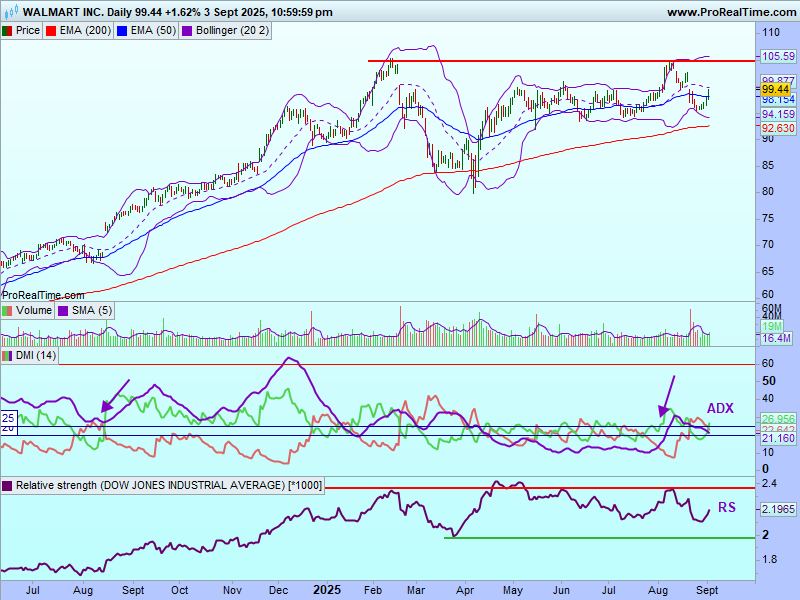
Task: Click the Dec label on time axis
Action: pos(278,590)
